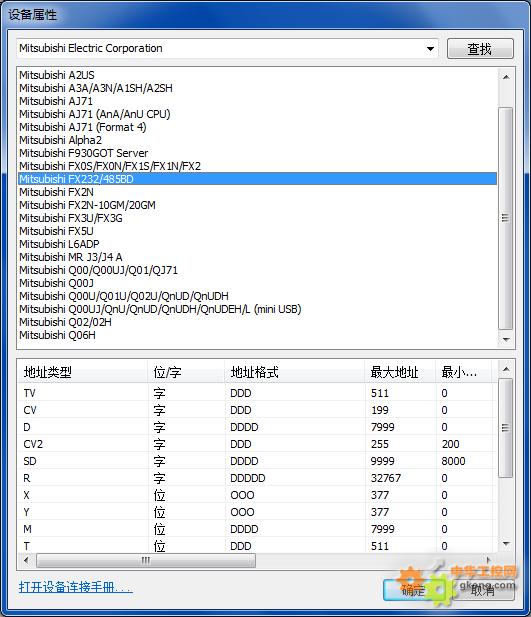Select the R address type row
The height and width of the screenshot is (617, 531).
[255, 478]
